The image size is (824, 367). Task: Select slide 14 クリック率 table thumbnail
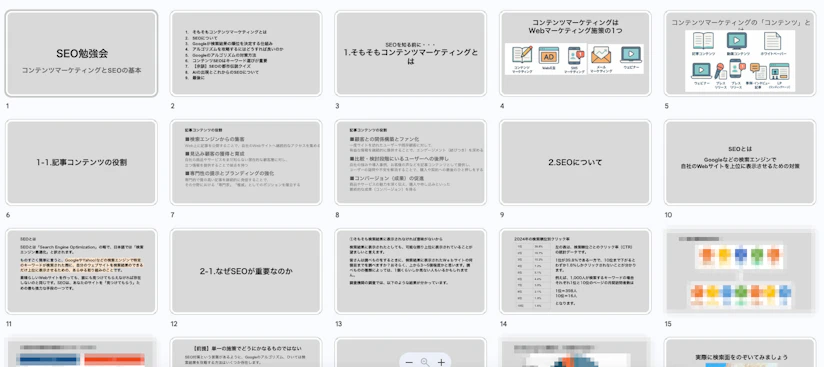[x=575, y=271]
